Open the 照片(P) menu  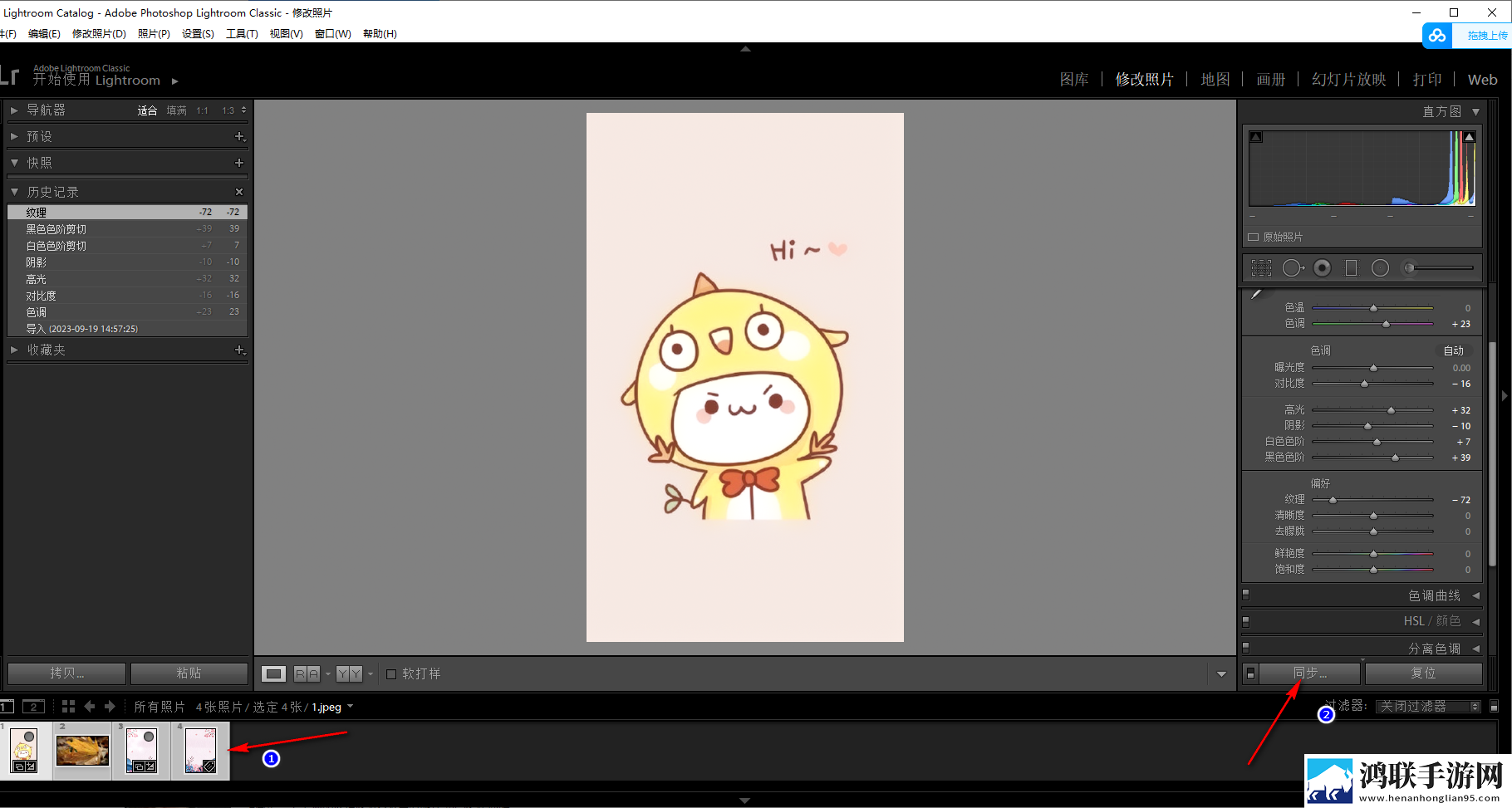point(154,34)
